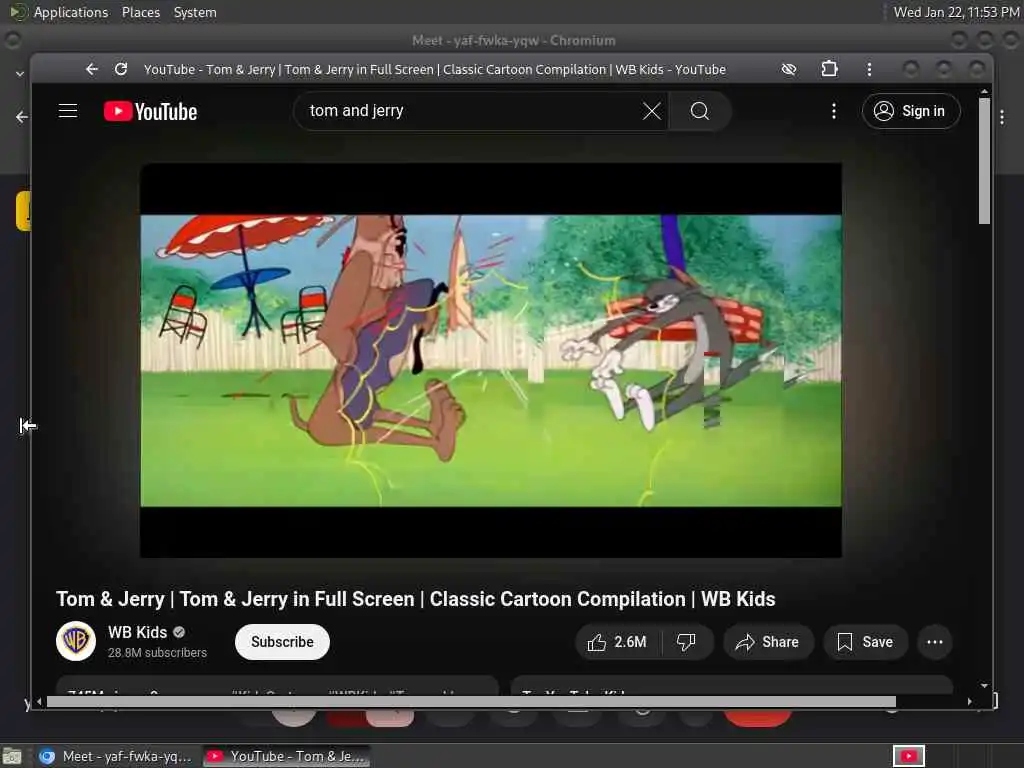This screenshot has width=1024, height=768.
Task: Open the System menu
Action: 195,12
